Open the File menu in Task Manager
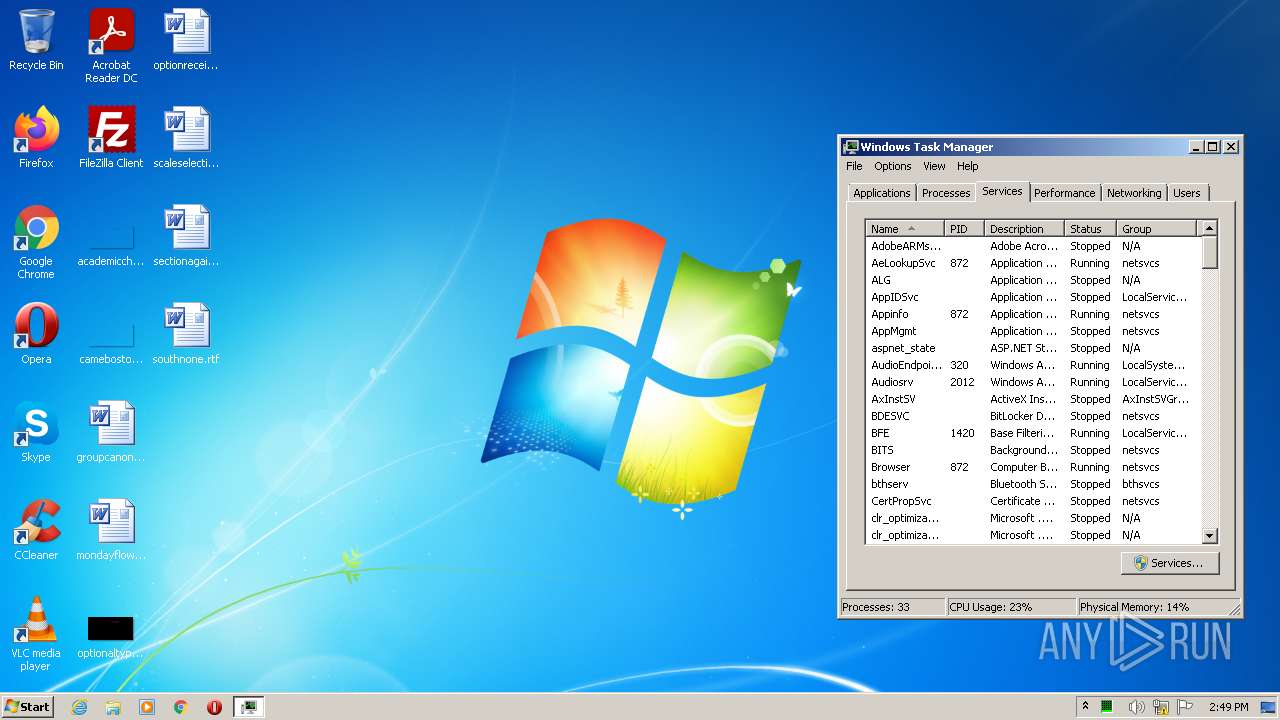The width and height of the screenshot is (1280, 720). [x=854, y=166]
